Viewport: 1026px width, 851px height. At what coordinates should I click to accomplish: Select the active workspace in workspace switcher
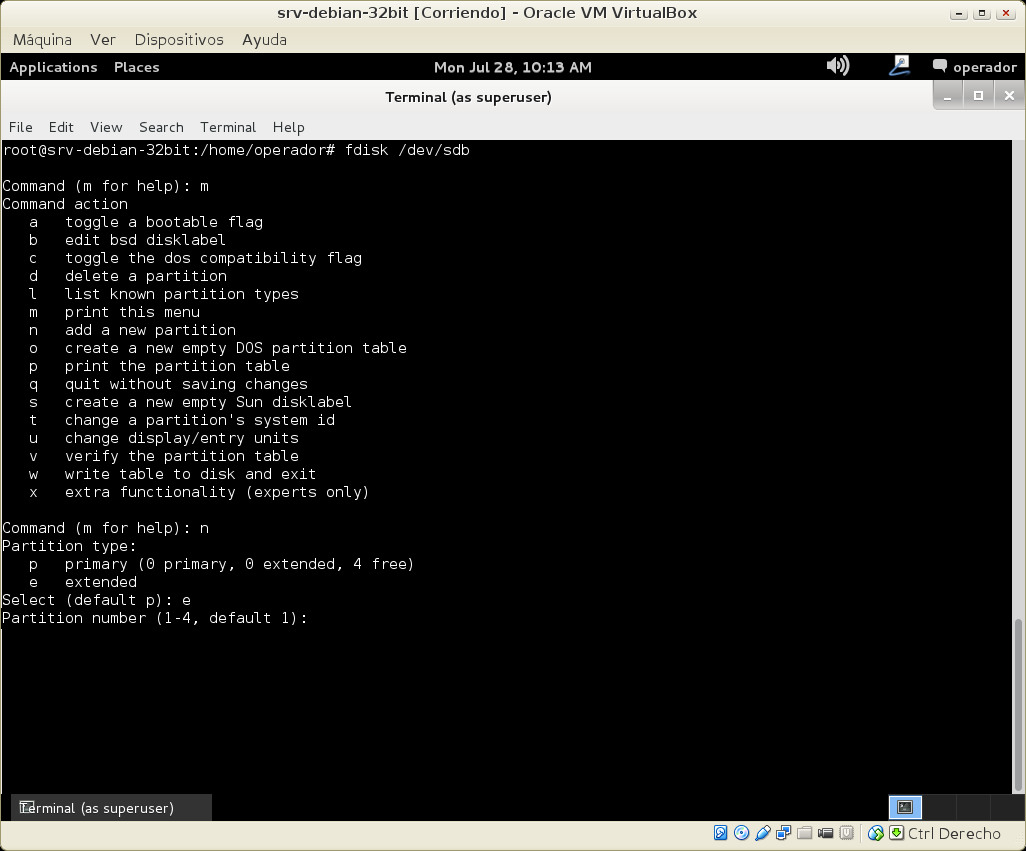(x=905, y=807)
